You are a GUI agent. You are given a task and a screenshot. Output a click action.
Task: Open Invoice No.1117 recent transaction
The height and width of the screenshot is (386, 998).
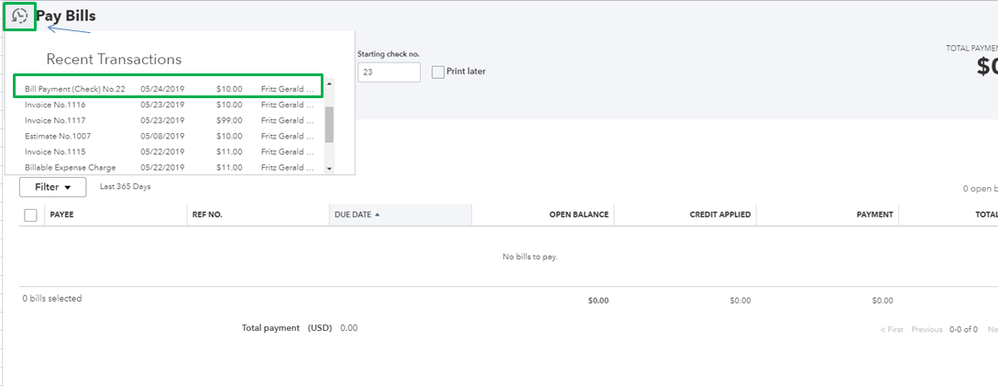(169, 120)
